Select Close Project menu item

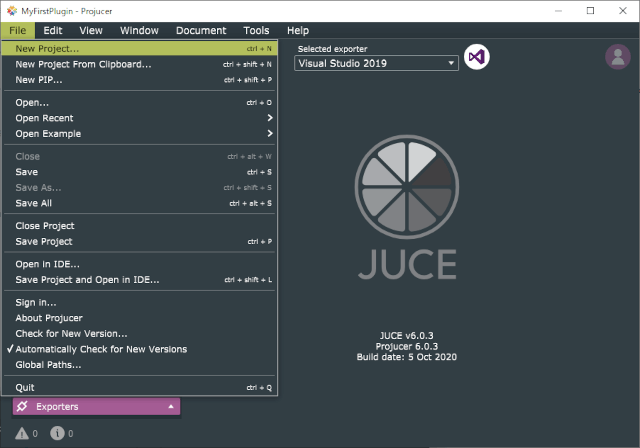[x=140, y=226]
